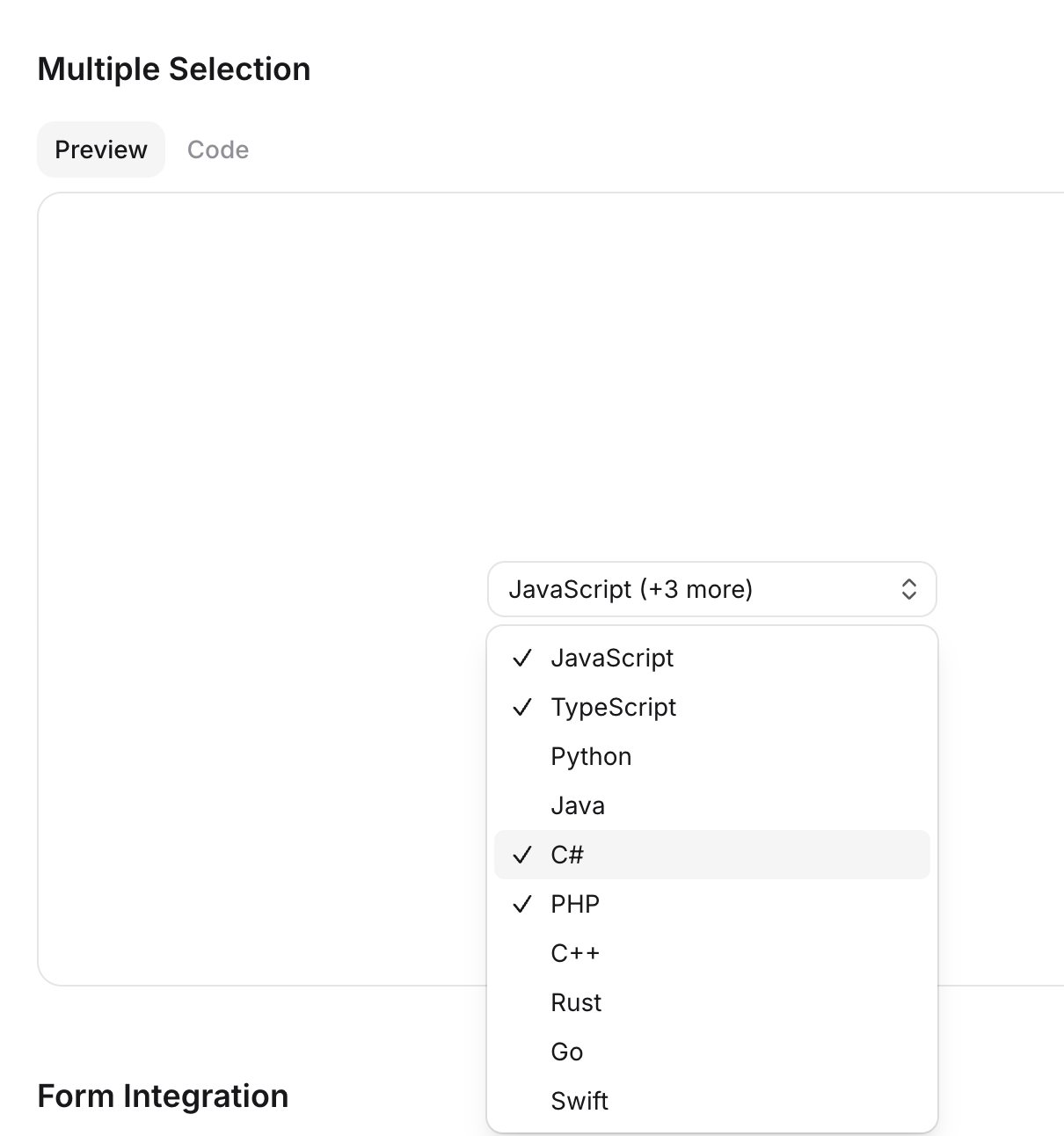Image resolution: width=1064 pixels, height=1136 pixels.
Task: Deselect the JavaScript option
Action: click(x=712, y=658)
